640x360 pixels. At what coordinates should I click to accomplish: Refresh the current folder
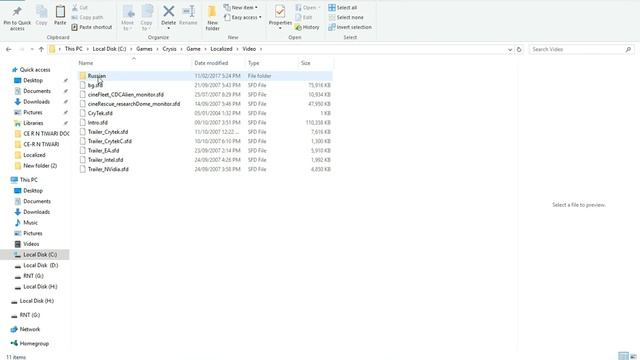519,49
